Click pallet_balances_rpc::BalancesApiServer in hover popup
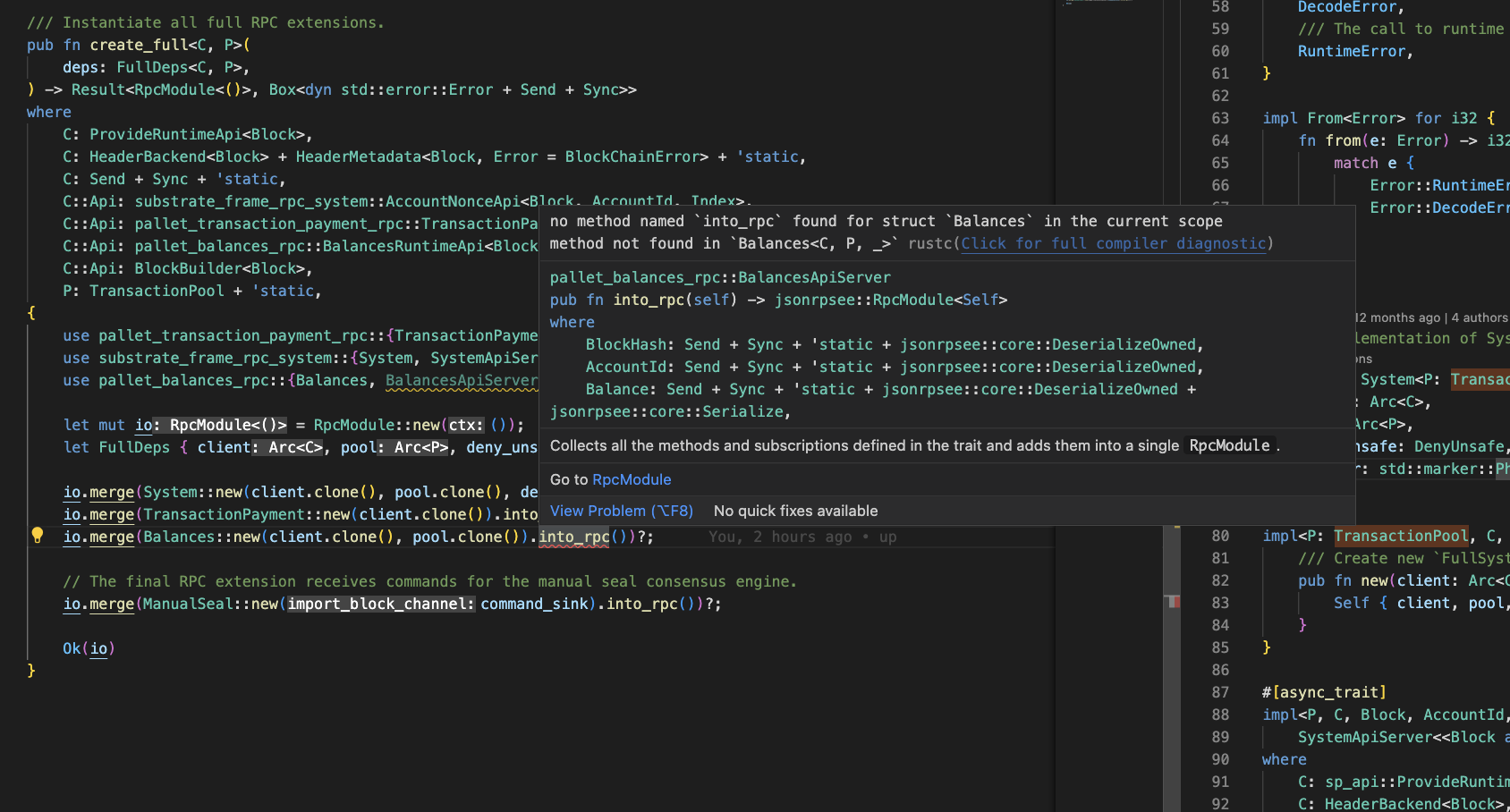Image resolution: width=1510 pixels, height=812 pixels. [720, 277]
